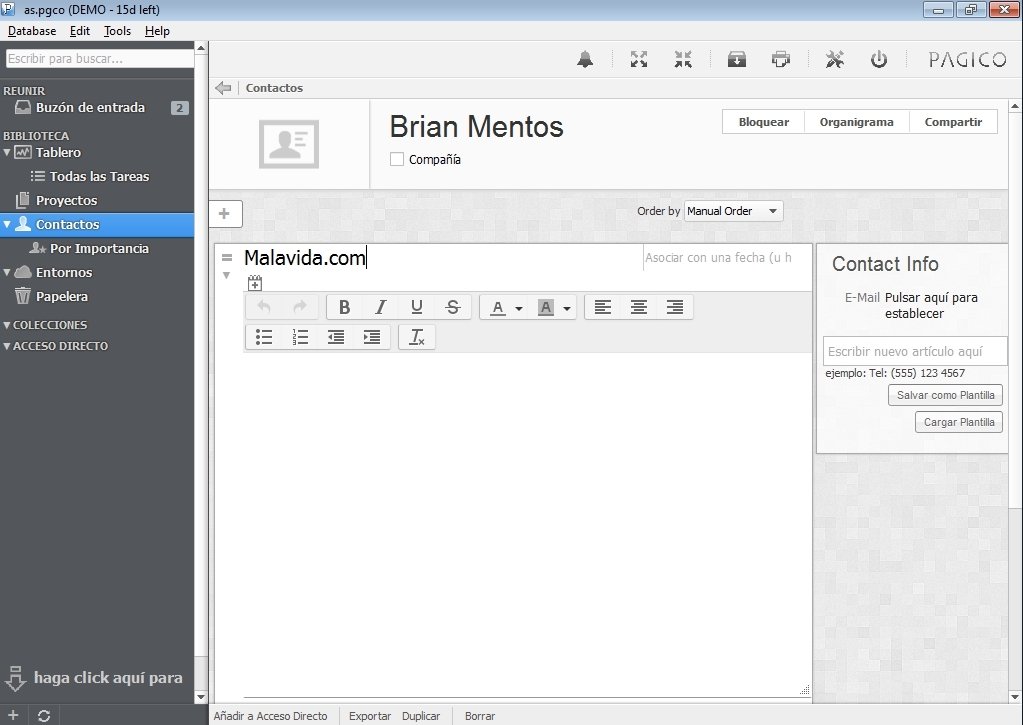Click the printer icon
1023x725 pixels.
click(781, 59)
